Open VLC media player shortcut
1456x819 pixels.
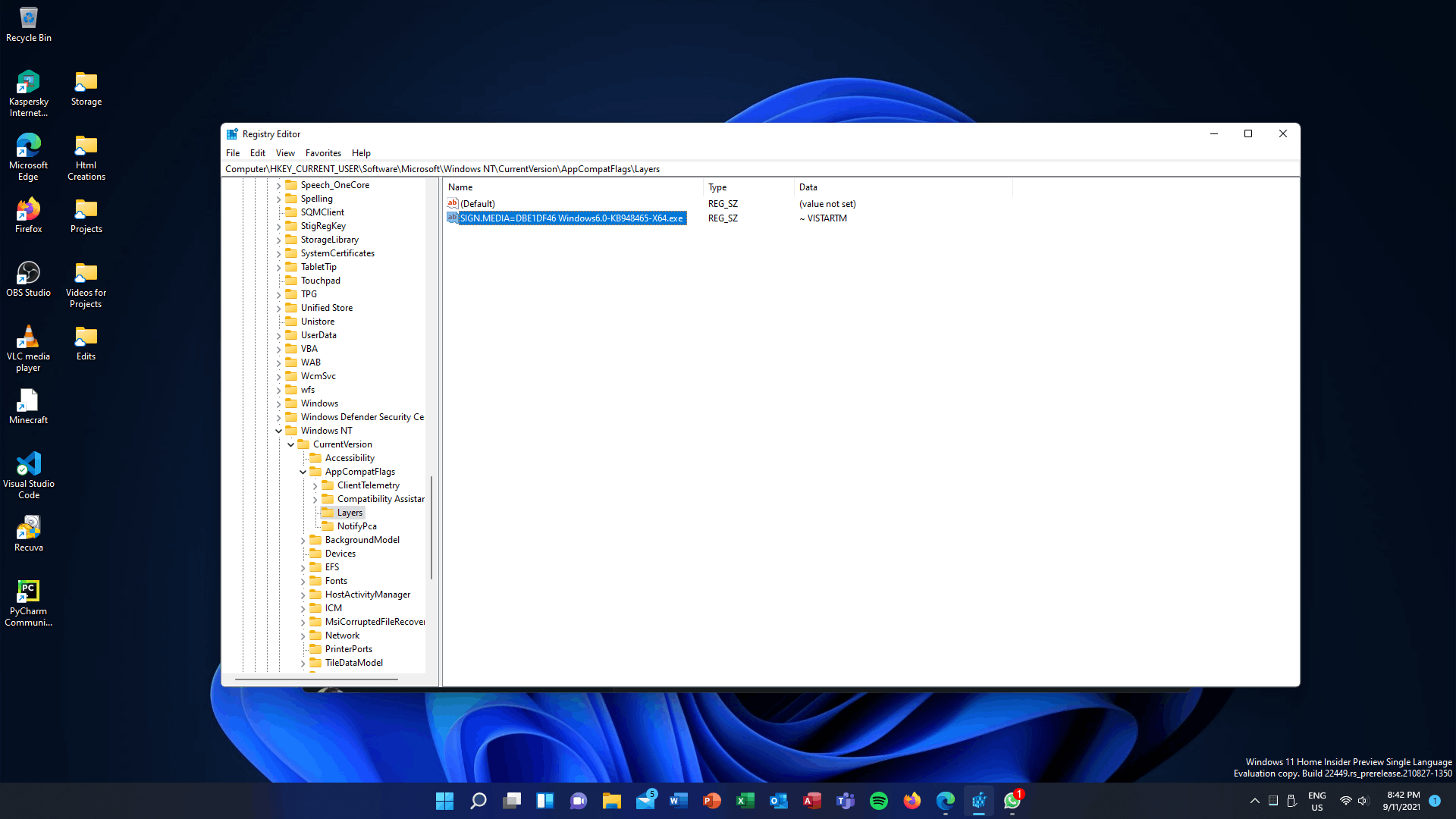[28, 348]
